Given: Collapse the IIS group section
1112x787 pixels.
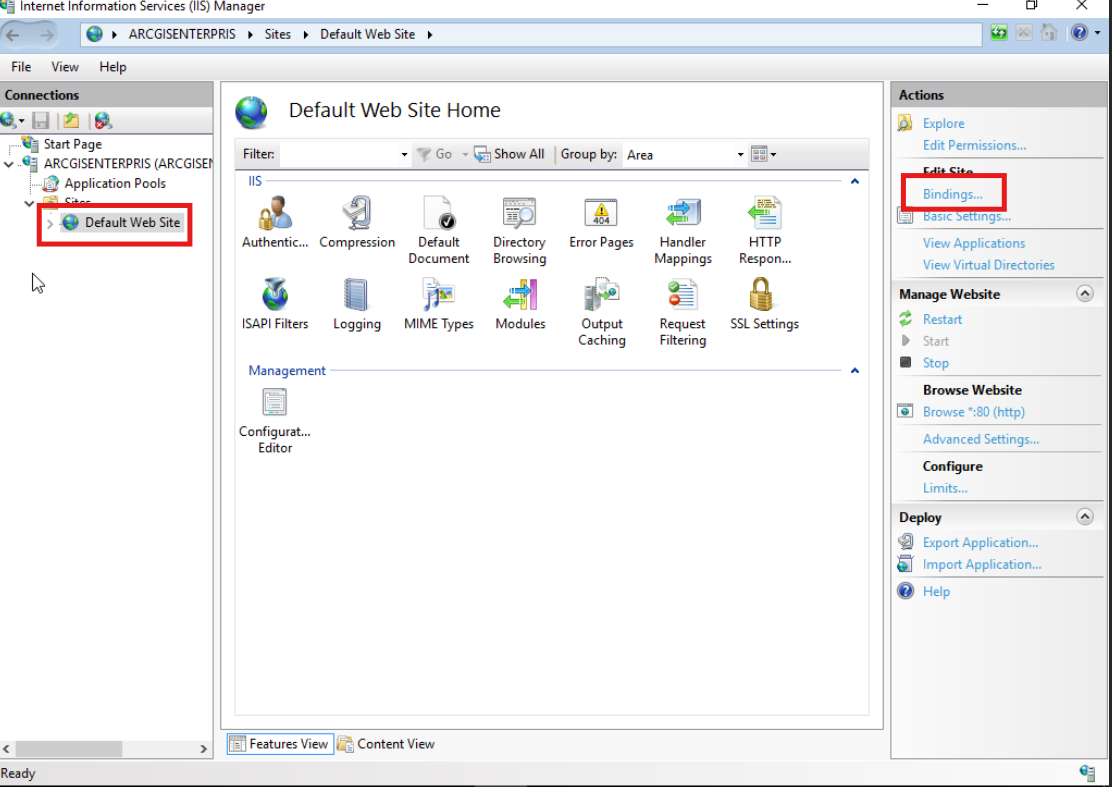Looking at the screenshot, I should pyautogui.click(x=855, y=182).
